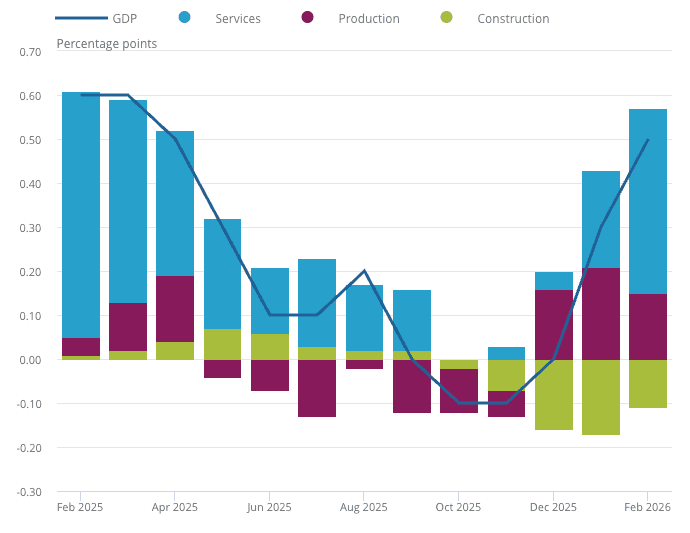Click the Feb 2026 Services blue bar

647,201
